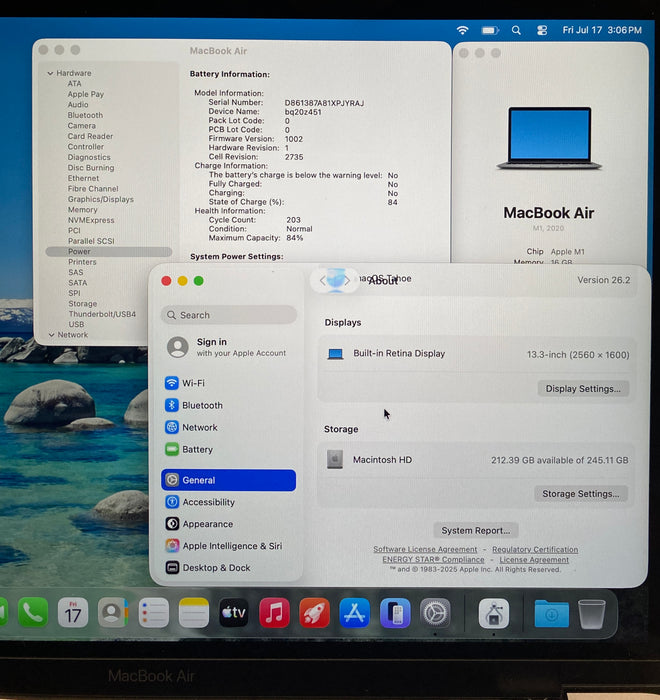
Task: Open the Phone app in the Dock
Action: point(33,612)
